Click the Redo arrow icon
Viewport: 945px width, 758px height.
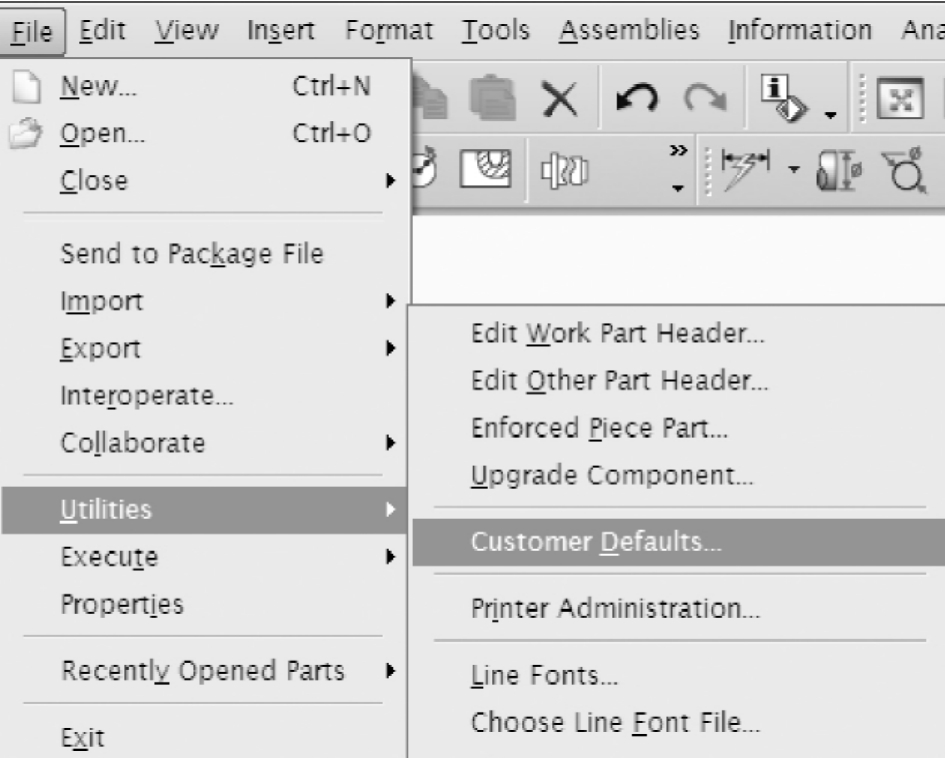705,98
